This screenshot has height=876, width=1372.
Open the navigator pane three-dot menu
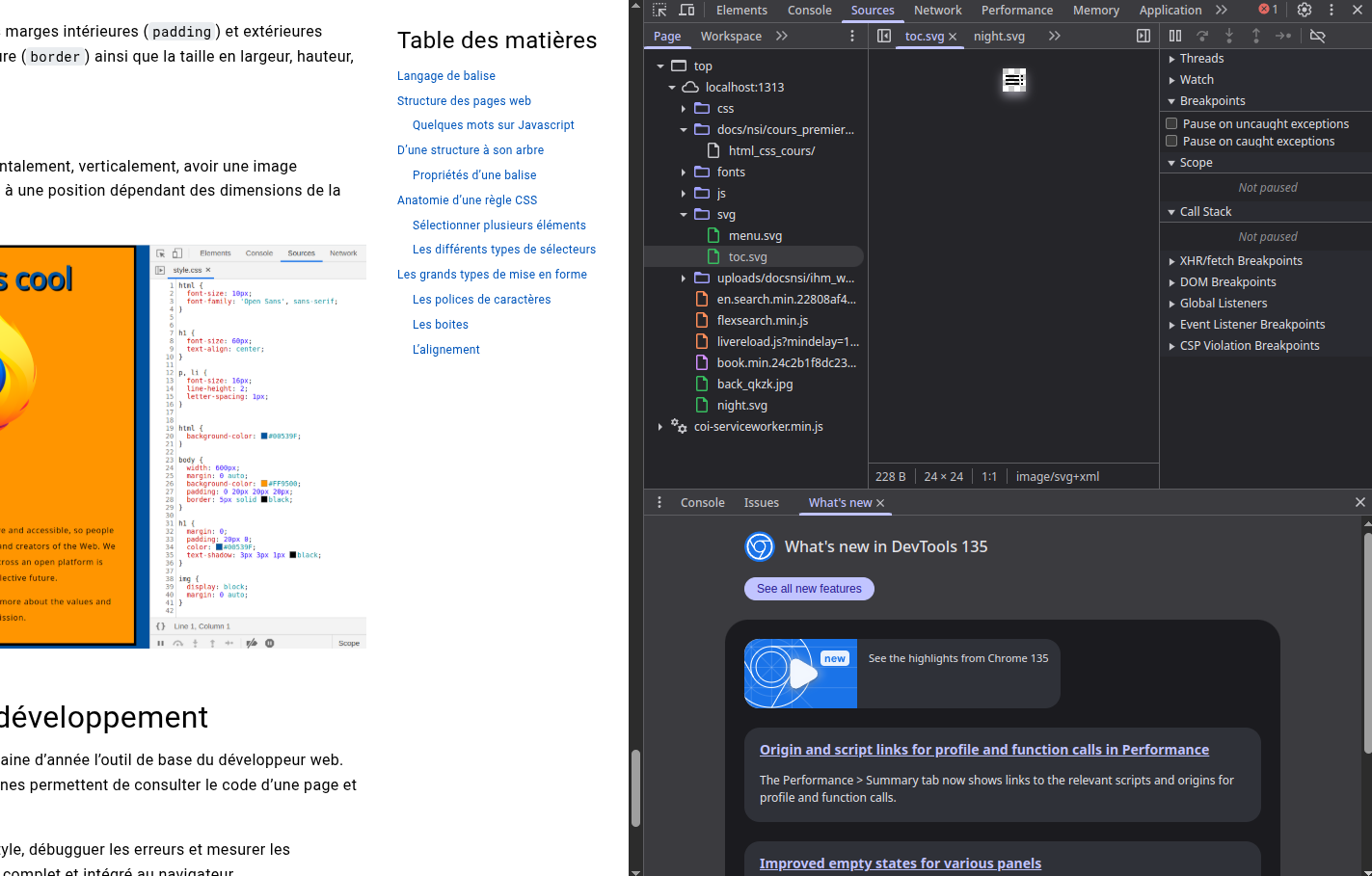[x=852, y=36]
